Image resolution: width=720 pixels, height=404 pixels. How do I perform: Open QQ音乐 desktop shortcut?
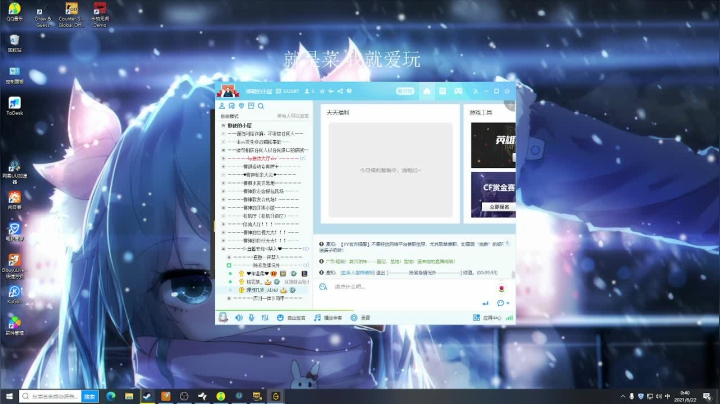[15, 12]
